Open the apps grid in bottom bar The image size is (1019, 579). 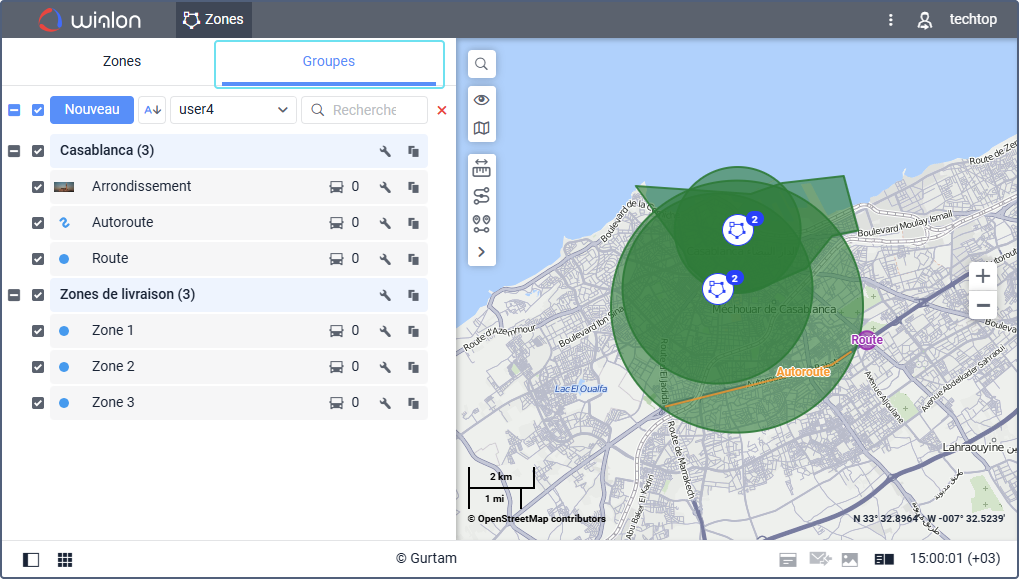pos(65,560)
